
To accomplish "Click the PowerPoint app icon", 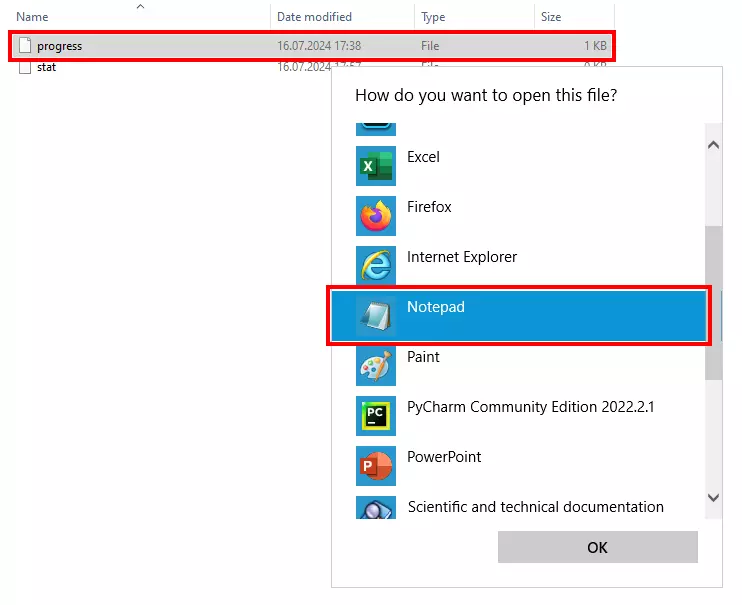I will click(x=376, y=466).
